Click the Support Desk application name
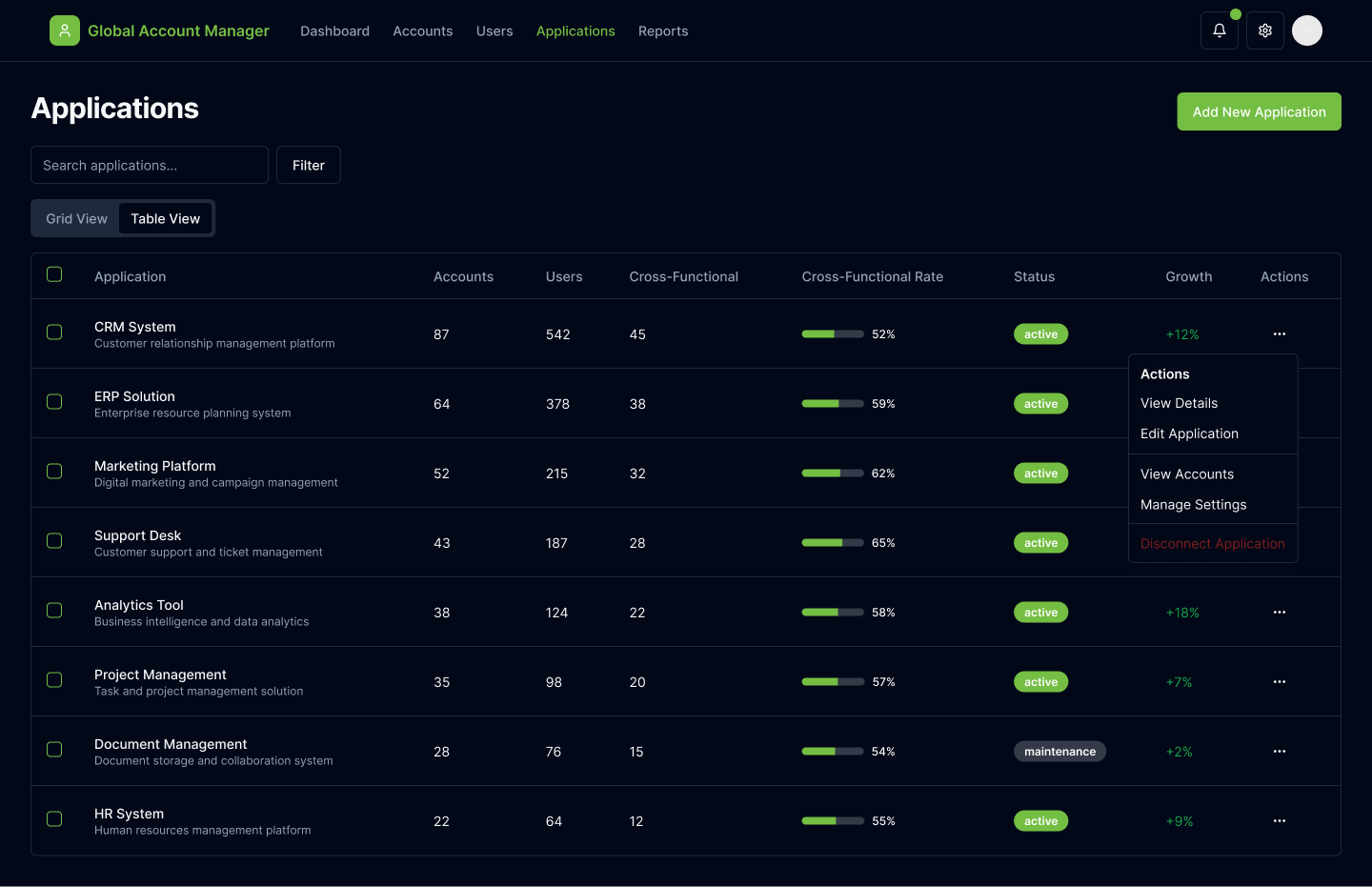This screenshot has height=887, width=1372. pyautogui.click(x=137, y=535)
